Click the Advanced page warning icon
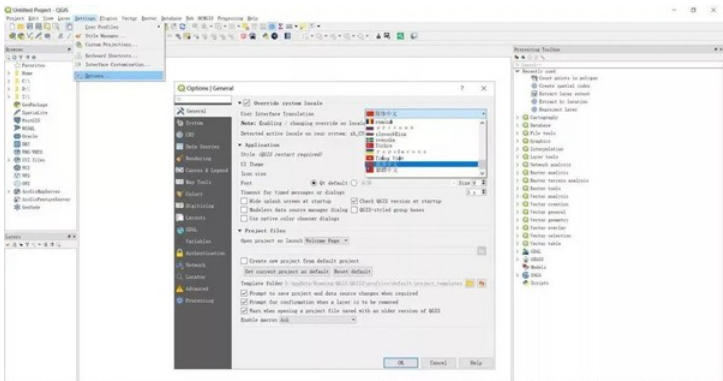 [x=180, y=289]
